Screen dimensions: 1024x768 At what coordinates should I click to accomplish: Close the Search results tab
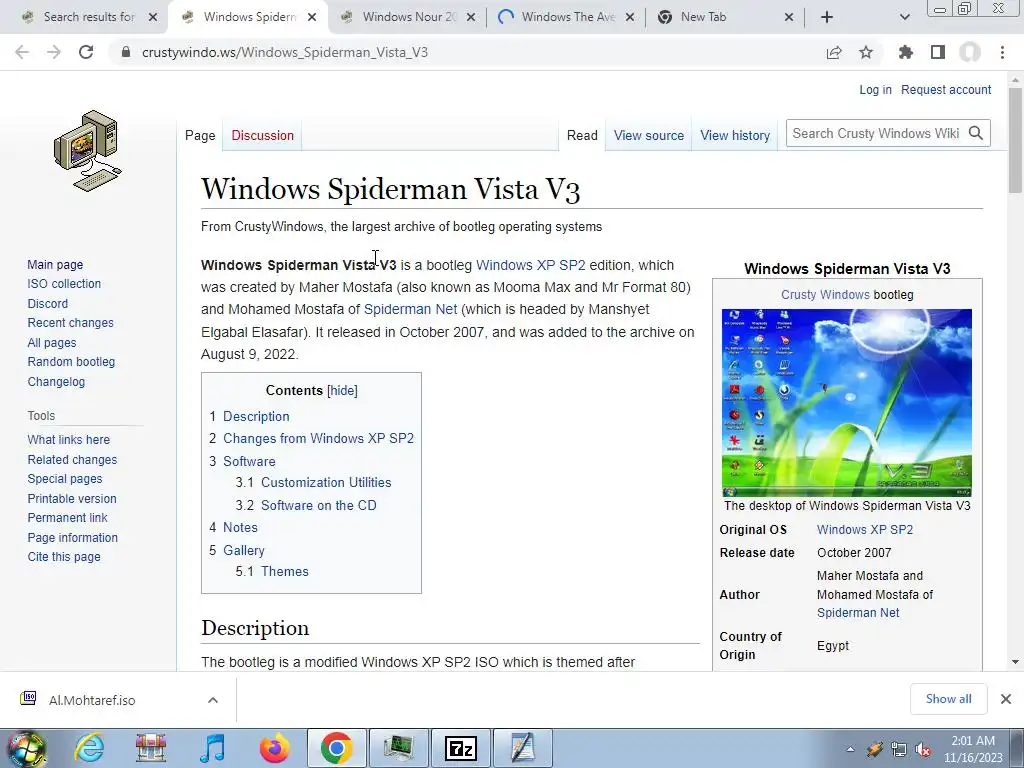click(x=153, y=17)
